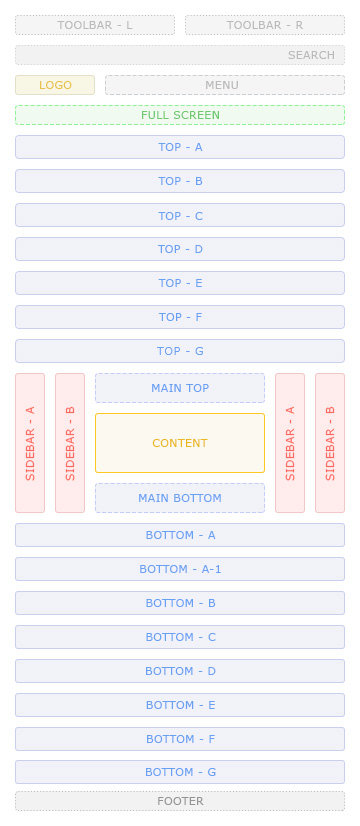Click the MAIN TOP block

pos(180,388)
